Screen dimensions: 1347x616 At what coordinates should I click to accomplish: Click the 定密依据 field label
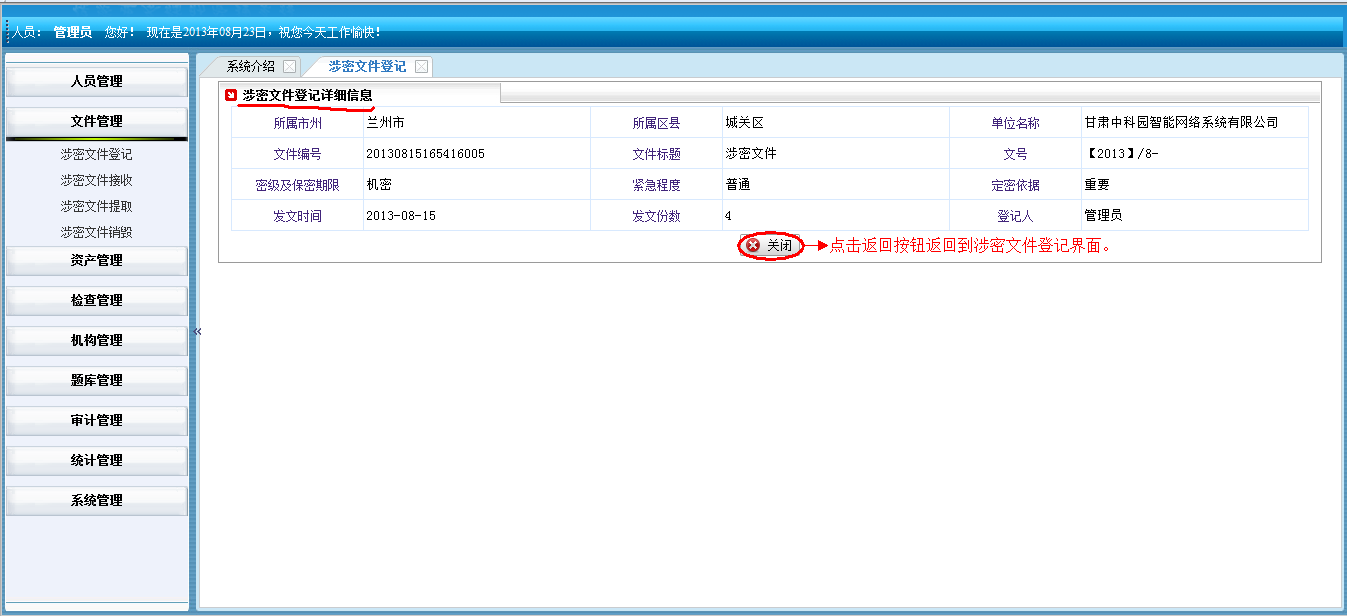[1015, 186]
